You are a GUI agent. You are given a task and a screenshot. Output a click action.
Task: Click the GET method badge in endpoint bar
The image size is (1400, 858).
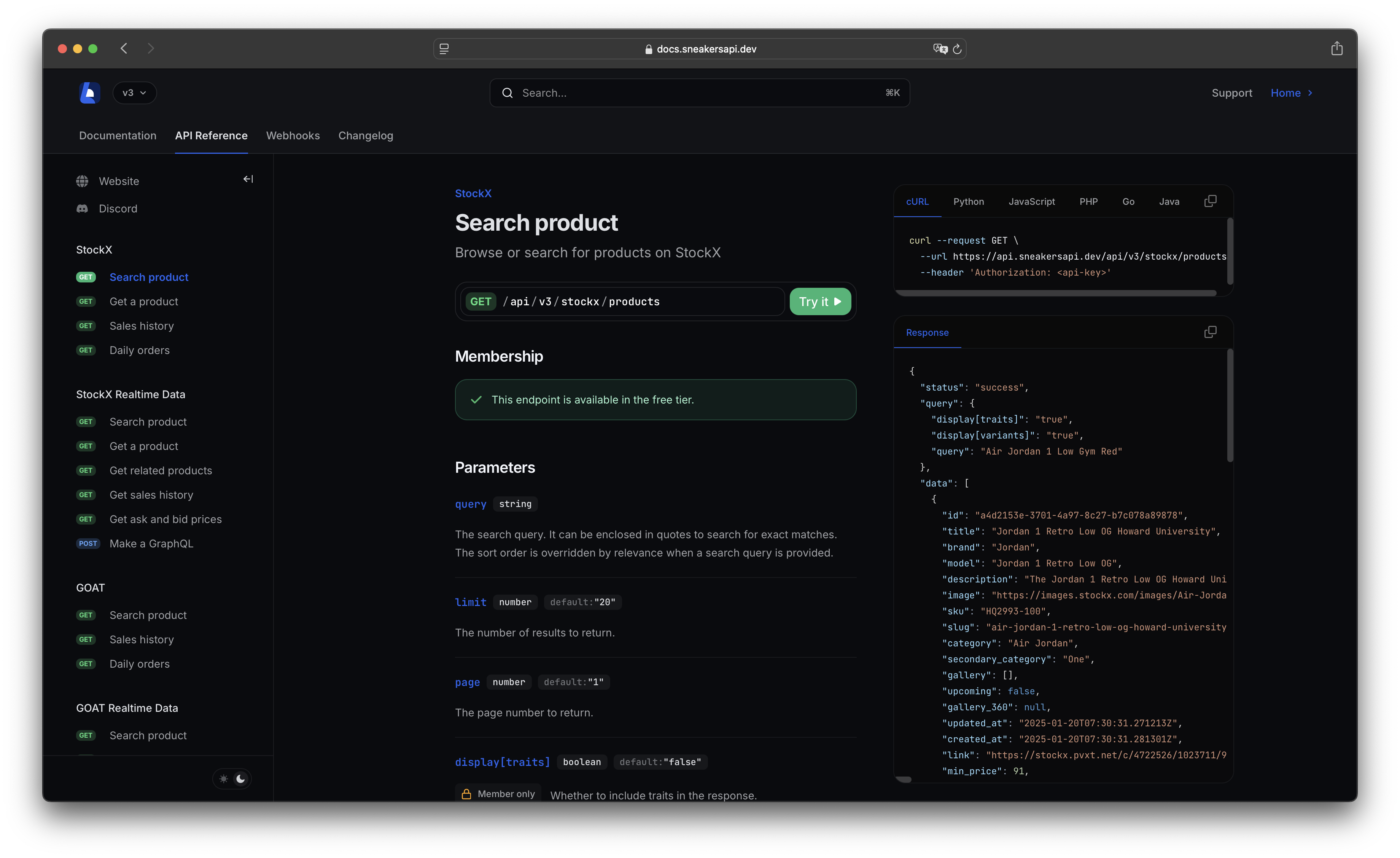pyautogui.click(x=481, y=301)
